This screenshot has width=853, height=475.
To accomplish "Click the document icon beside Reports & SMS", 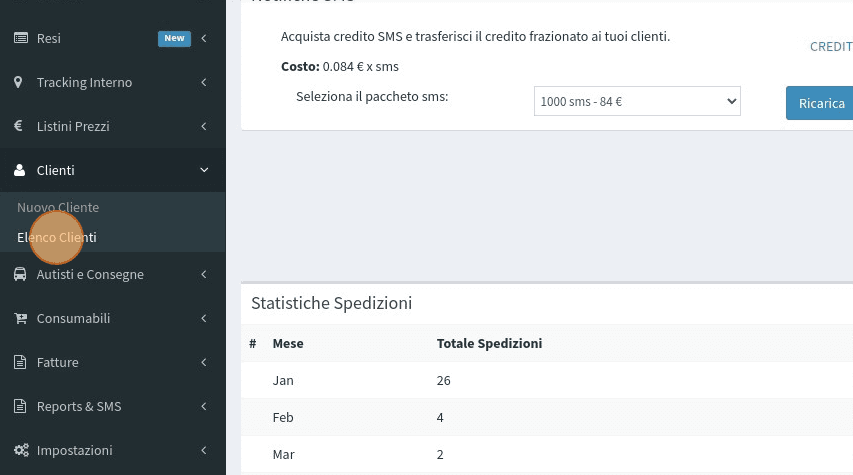I will pyautogui.click(x=20, y=406).
